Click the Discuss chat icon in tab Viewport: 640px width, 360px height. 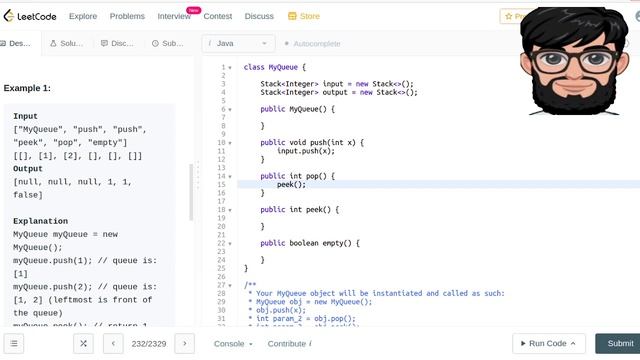pos(104,43)
